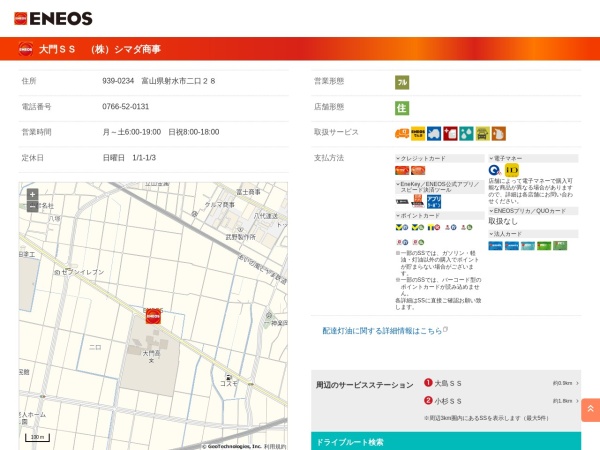The image size is (600, 450).
Task: Click the teal water droplets service icon
Action: click(466, 134)
